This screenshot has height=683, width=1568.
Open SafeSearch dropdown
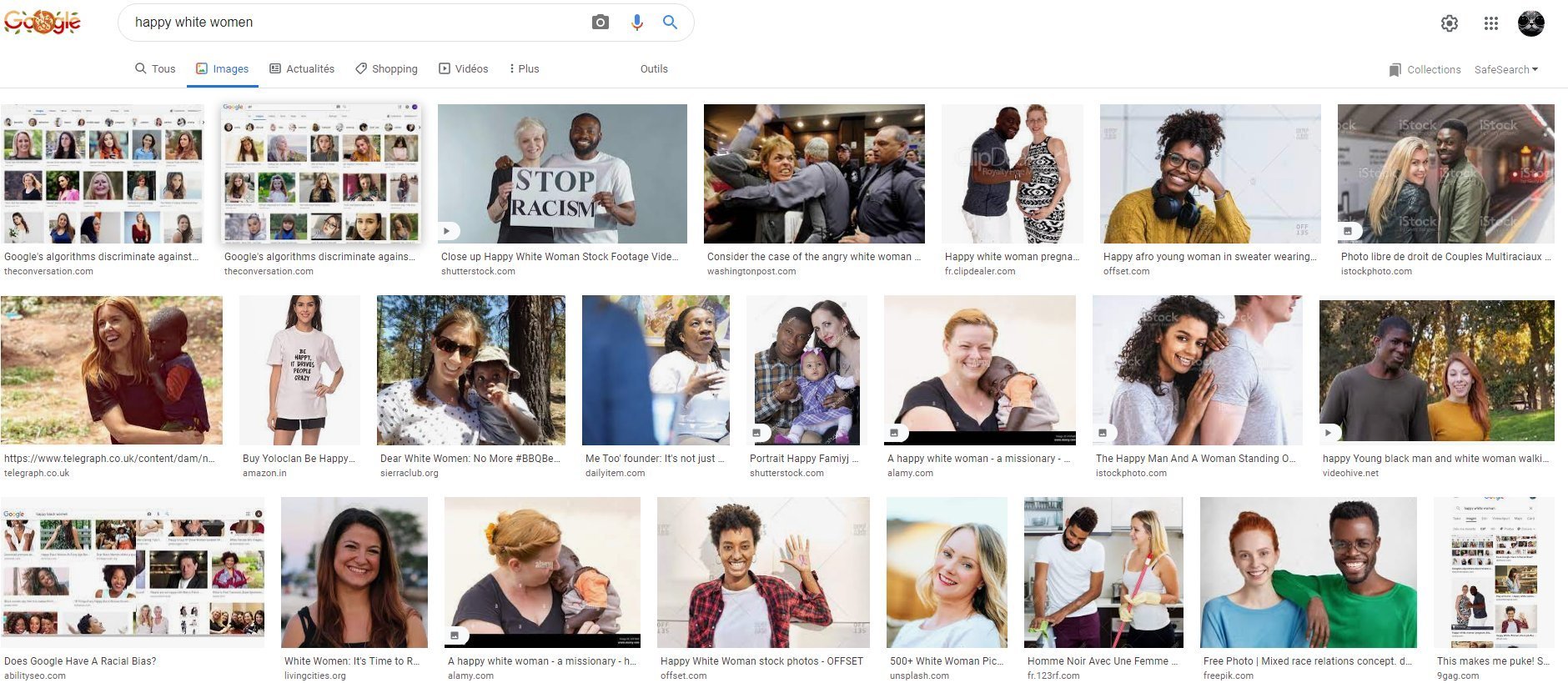pos(1506,70)
